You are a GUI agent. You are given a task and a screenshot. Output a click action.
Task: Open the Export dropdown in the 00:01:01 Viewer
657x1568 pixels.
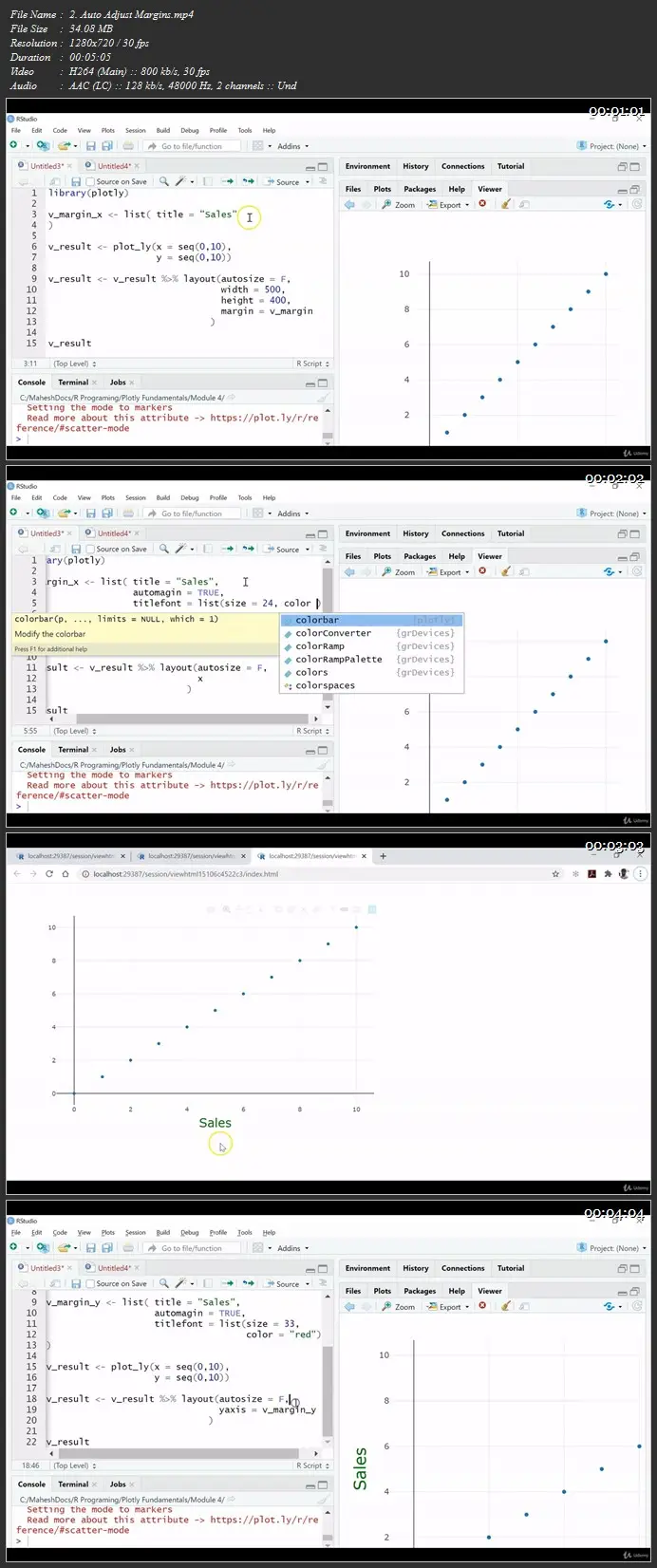click(x=448, y=204)
